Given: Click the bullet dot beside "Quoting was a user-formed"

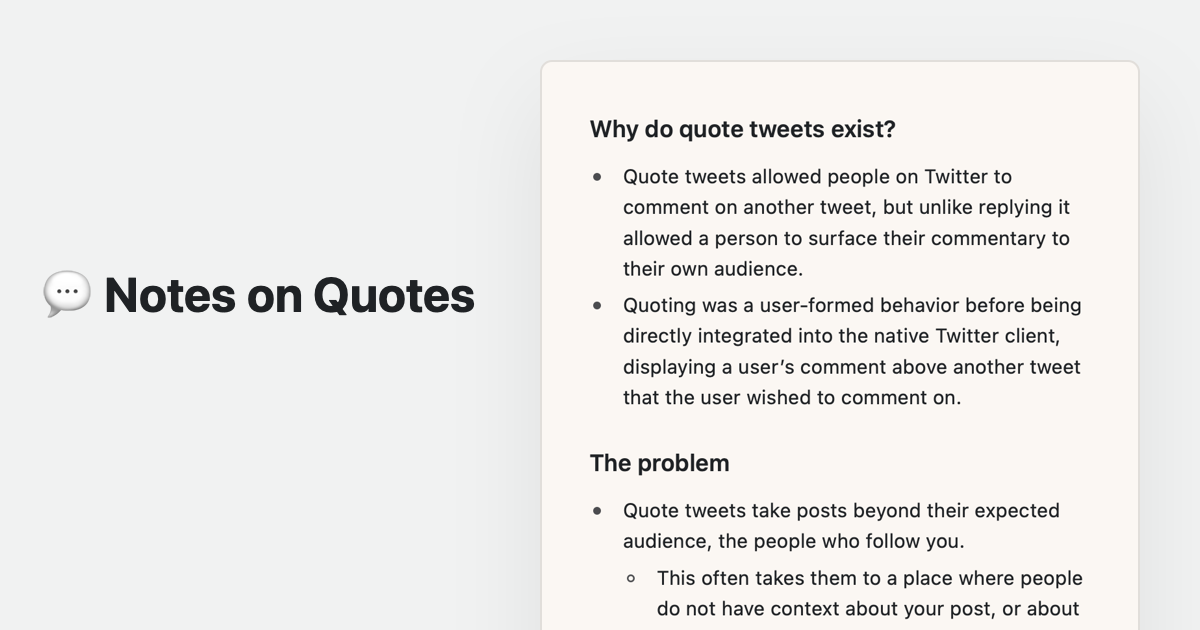Looking at the screenshot, I should pos(598,306).
